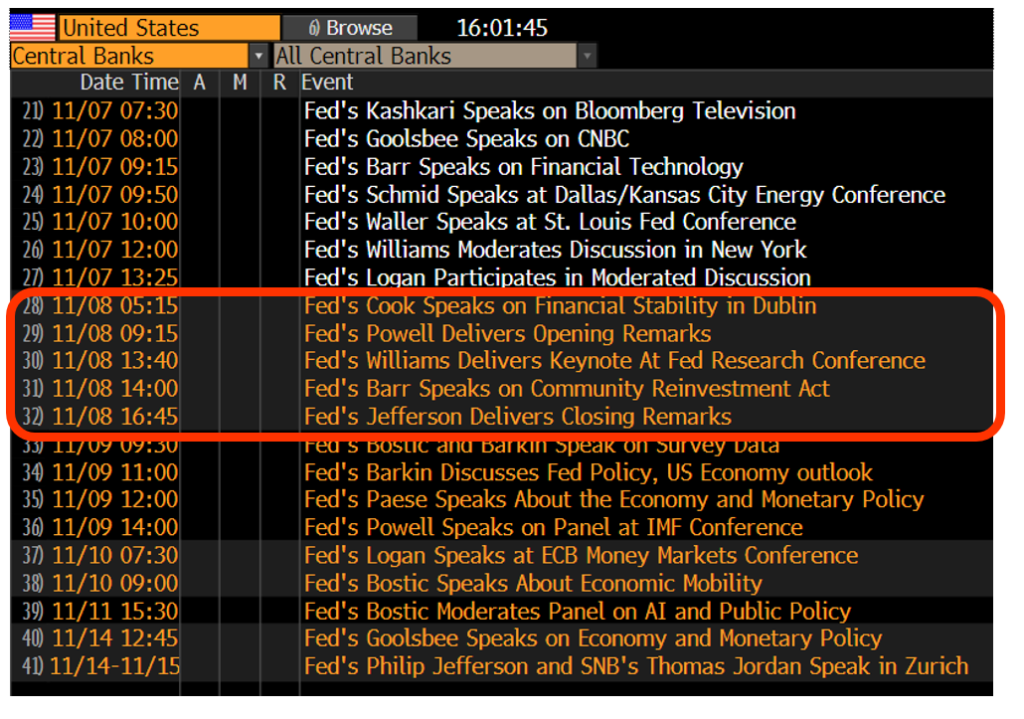Open Fed's Waller Speaks at St. Louis Fed
The image size is (1024, 719).
(x=550, y=222)
